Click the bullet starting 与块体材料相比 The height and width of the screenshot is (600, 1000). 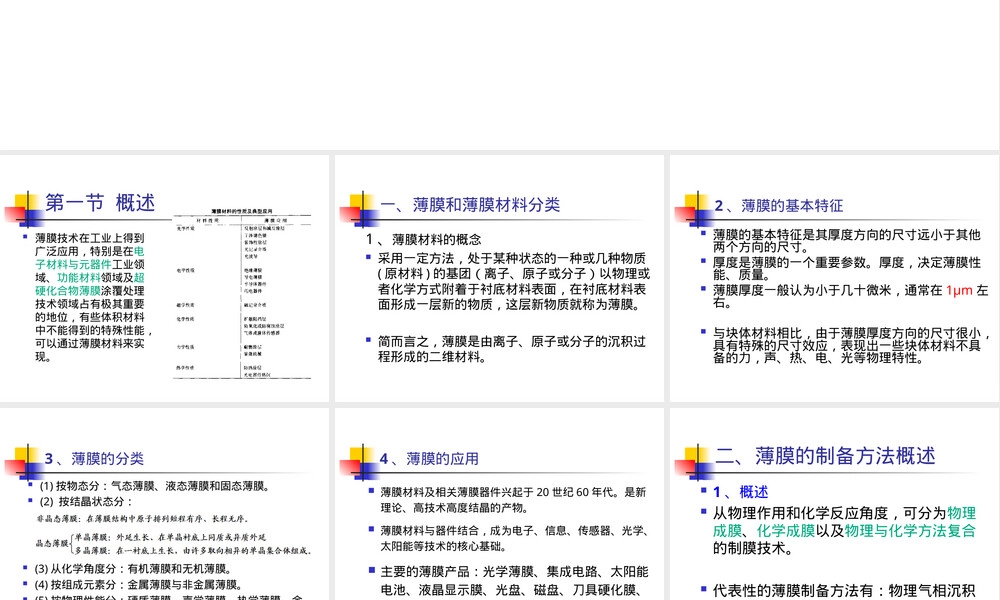point(851,345)
